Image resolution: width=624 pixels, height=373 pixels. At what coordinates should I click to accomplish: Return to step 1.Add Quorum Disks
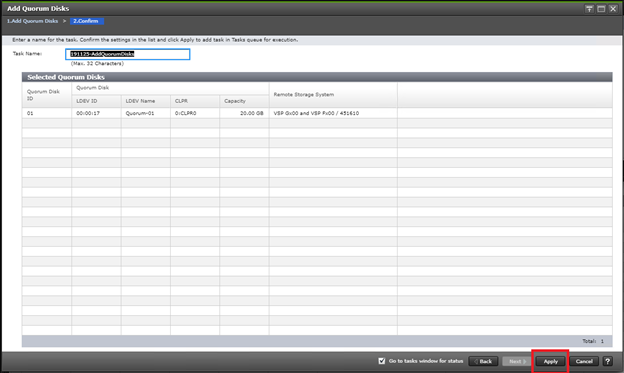(32, 21)
